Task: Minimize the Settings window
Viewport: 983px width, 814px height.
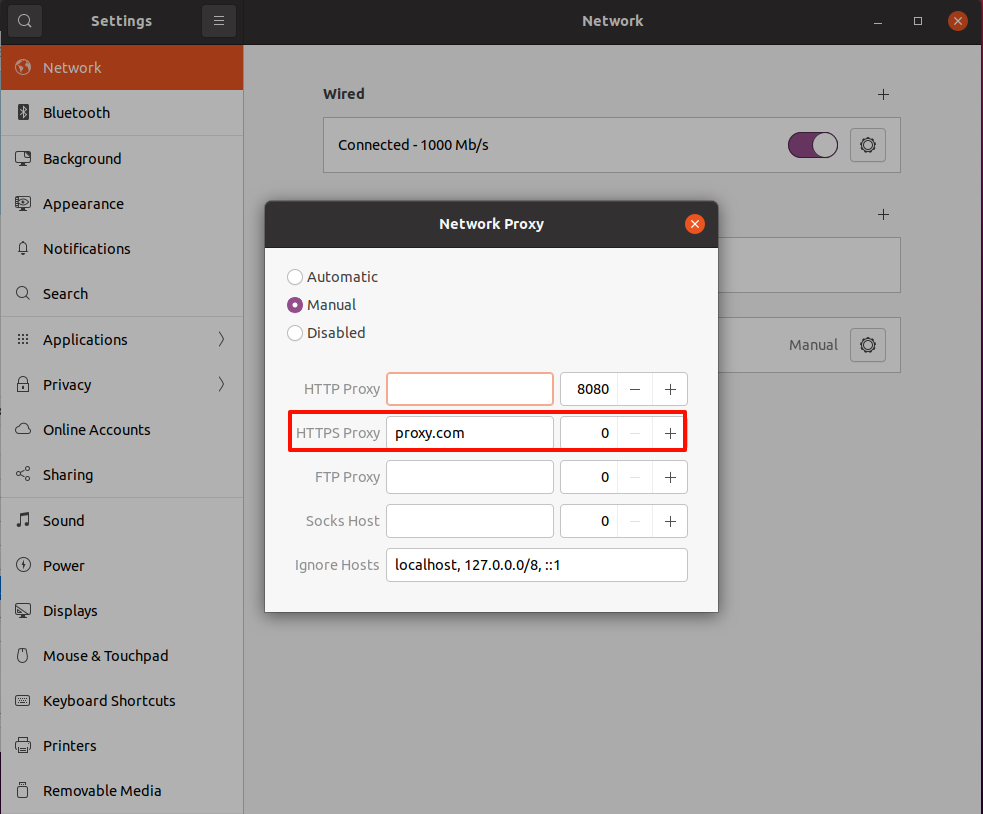Action: (878, 21)
